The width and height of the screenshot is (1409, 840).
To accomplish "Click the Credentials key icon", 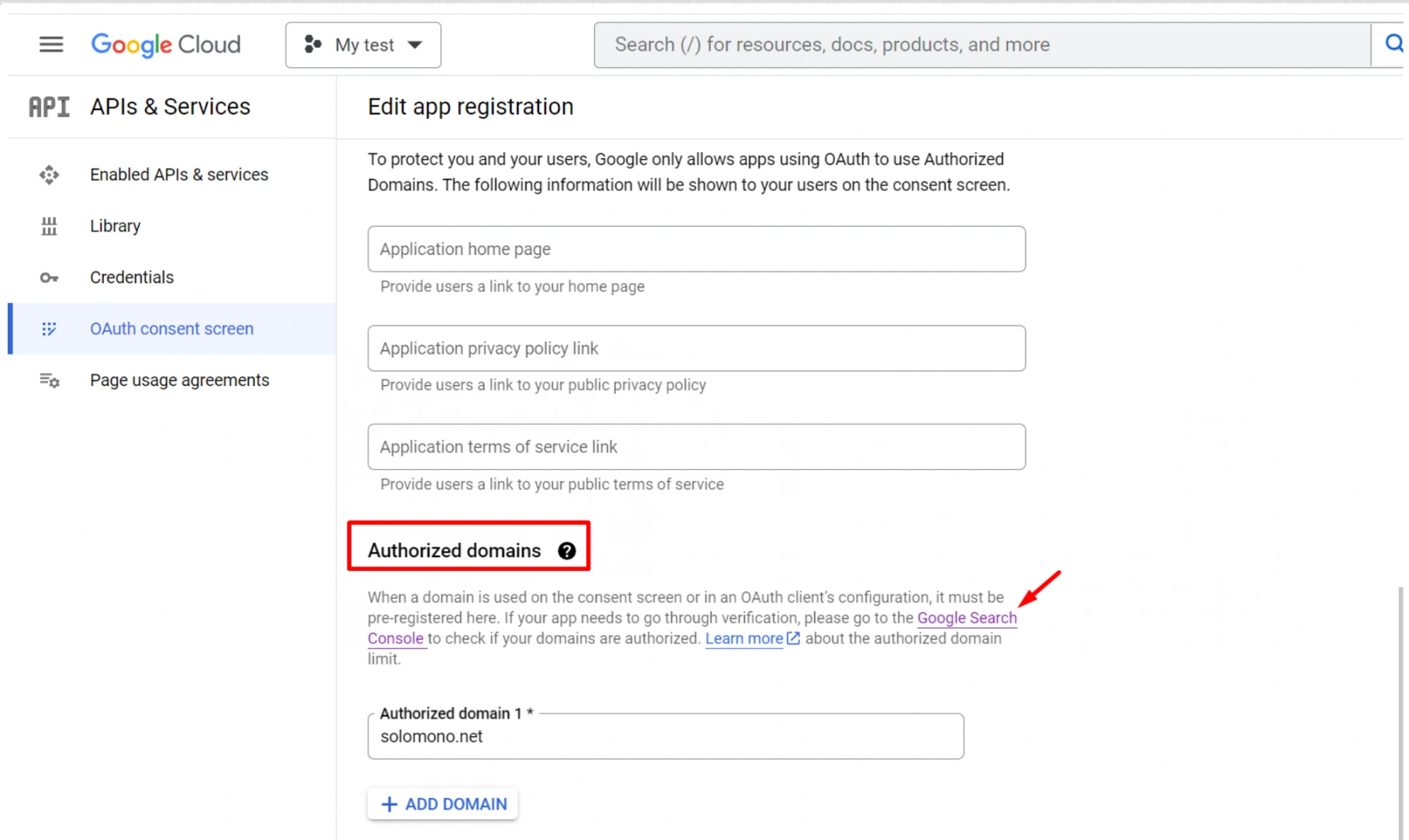I will (x=49, y=277).
